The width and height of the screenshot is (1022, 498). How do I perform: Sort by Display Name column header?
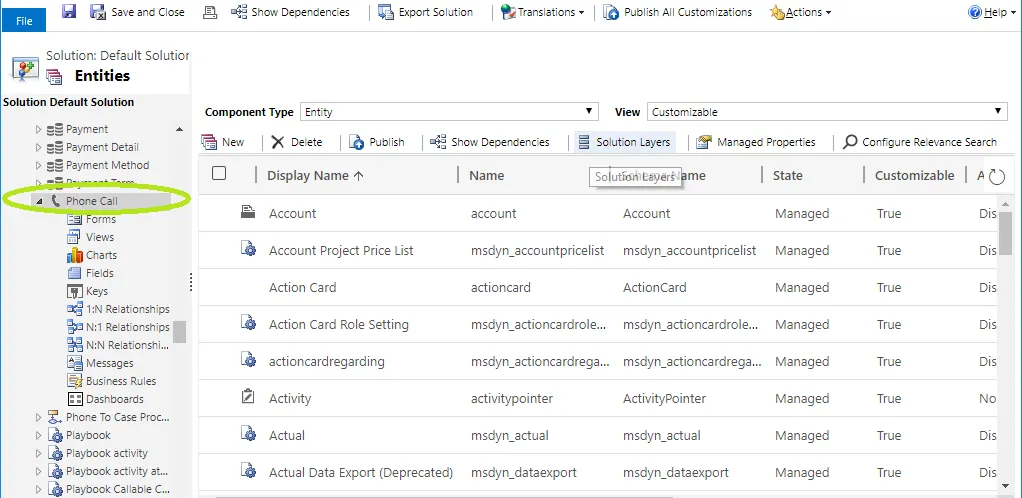click(315, 175)
